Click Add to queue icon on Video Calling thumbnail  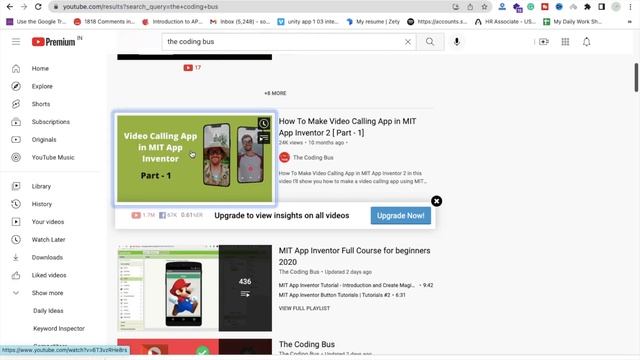(264, 138)
